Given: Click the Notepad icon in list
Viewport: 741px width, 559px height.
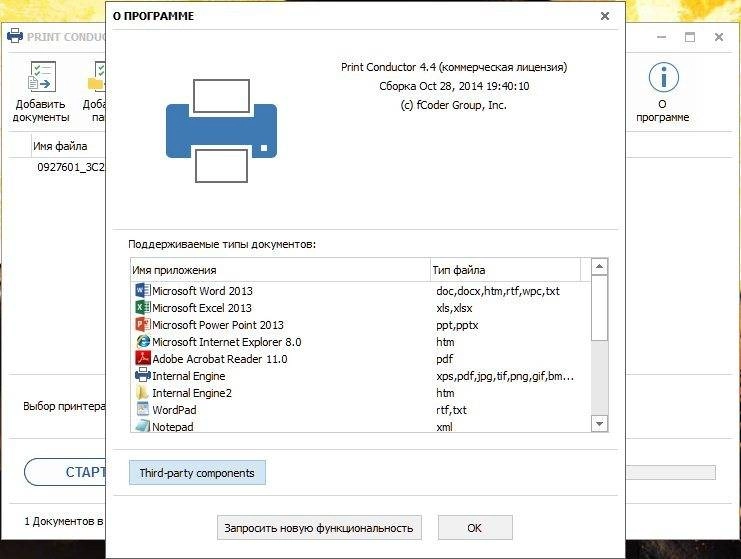Looking at the screenshot, I should tap(143, 426).
